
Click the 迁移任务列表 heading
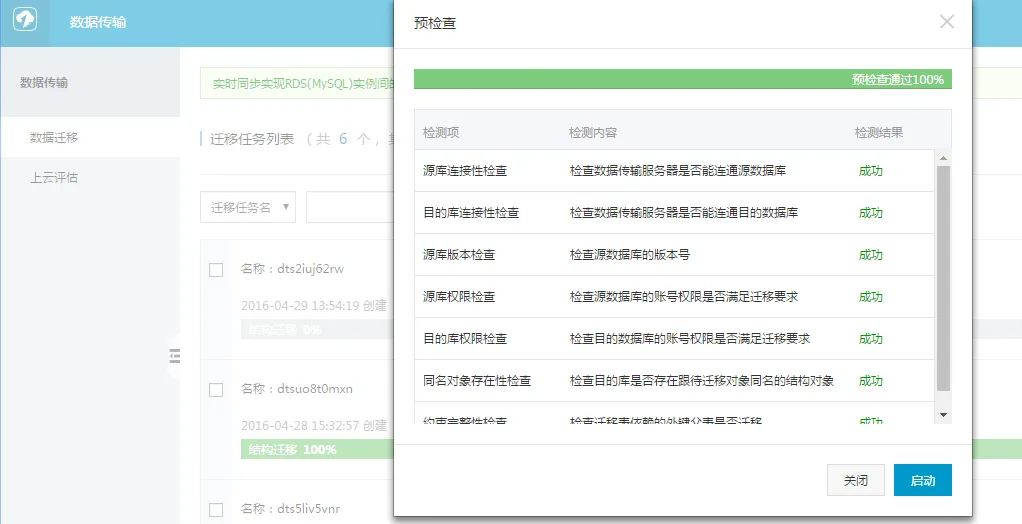click(x=252, y=139)
